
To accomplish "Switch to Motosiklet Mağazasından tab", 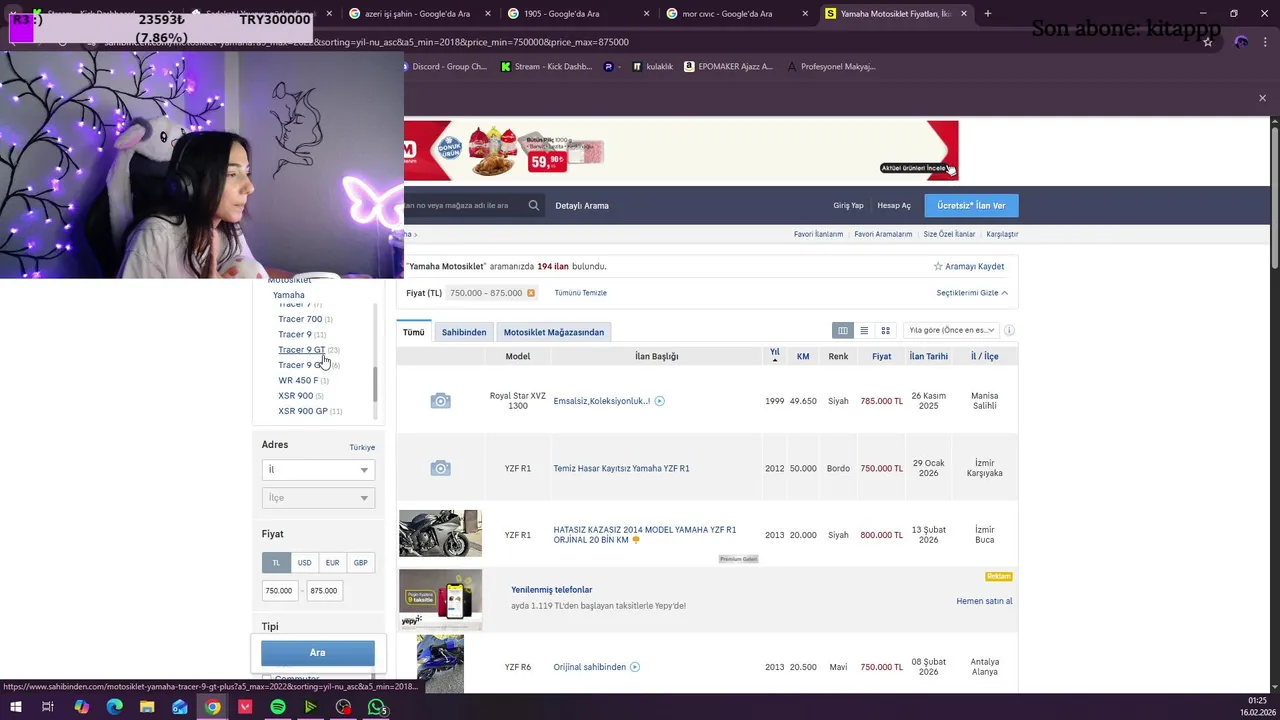I will 554,332.
